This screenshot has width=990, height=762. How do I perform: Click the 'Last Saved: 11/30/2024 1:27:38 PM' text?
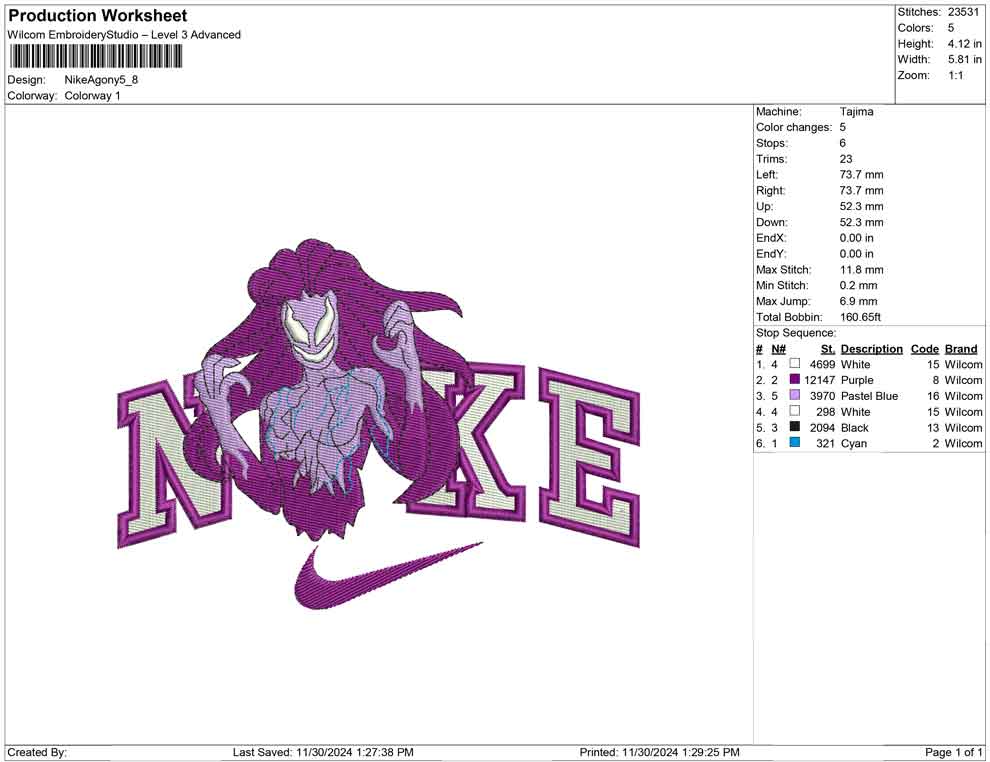323,752
